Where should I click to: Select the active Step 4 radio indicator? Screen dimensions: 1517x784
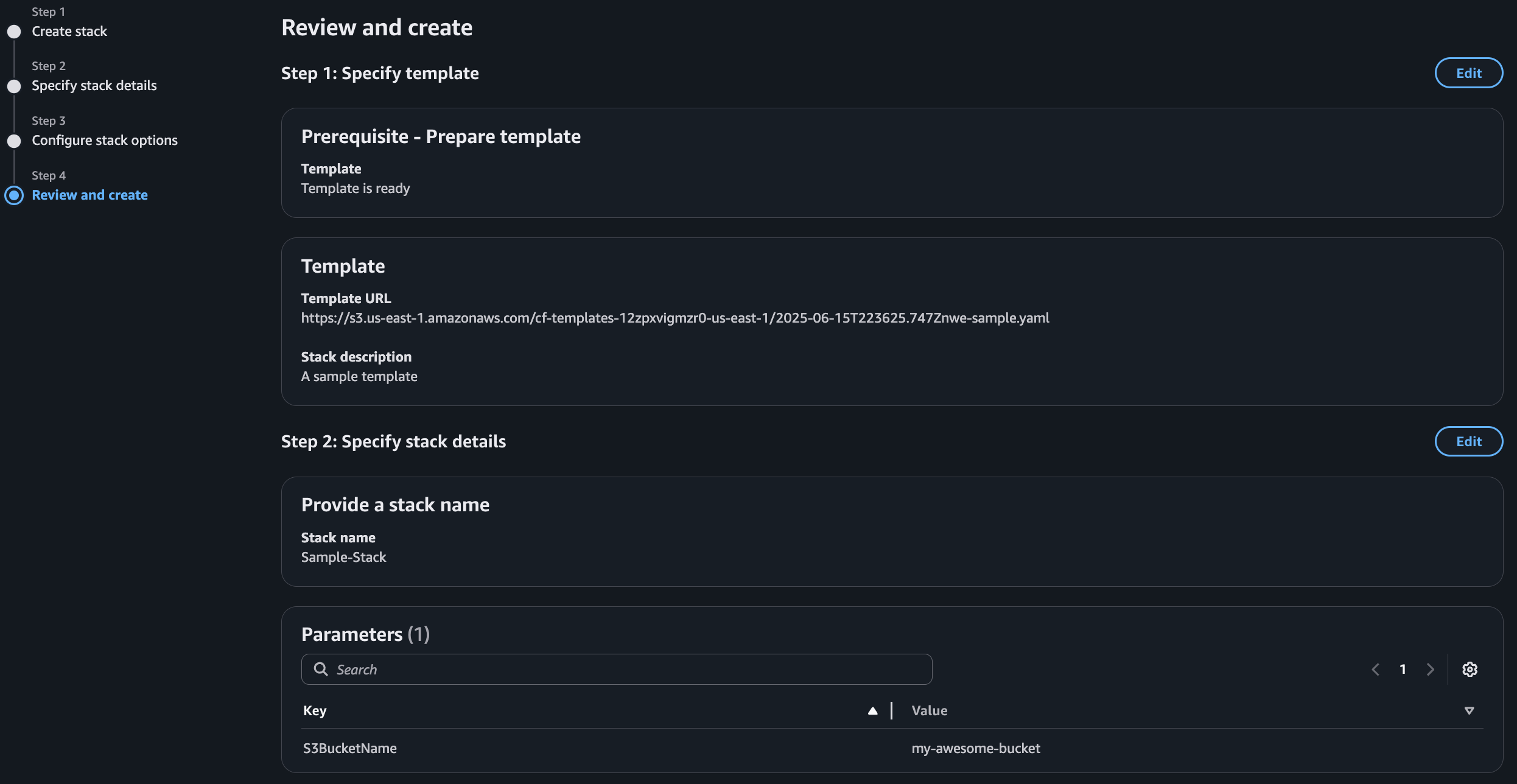point(14,195)
